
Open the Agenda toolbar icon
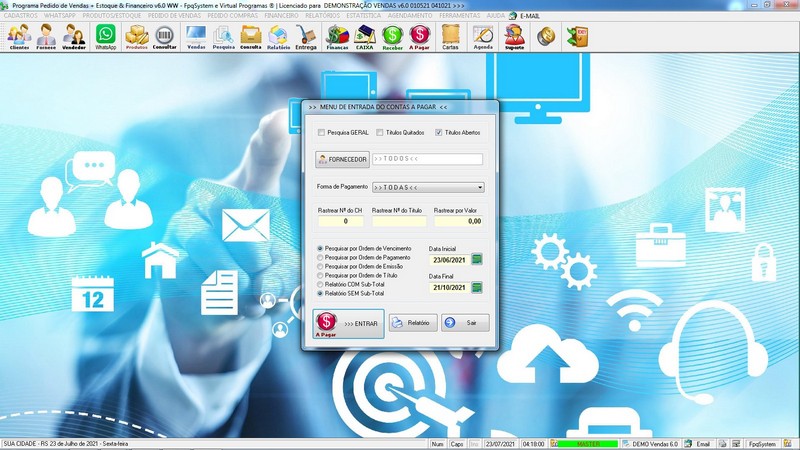point(483,37)
